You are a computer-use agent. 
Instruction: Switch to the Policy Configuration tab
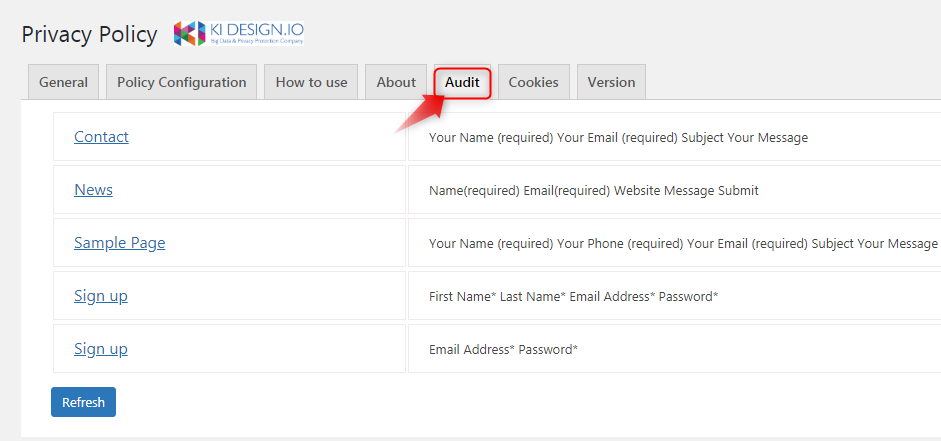point(182,82)
